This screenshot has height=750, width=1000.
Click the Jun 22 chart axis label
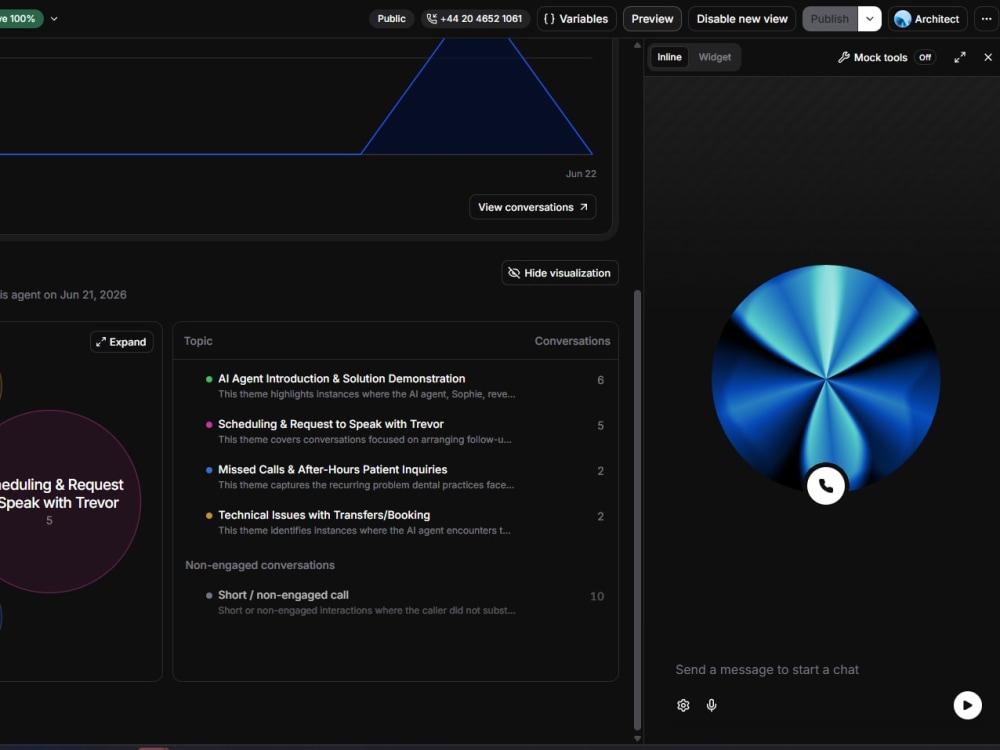pyautogui.click(x=581, y=173)
